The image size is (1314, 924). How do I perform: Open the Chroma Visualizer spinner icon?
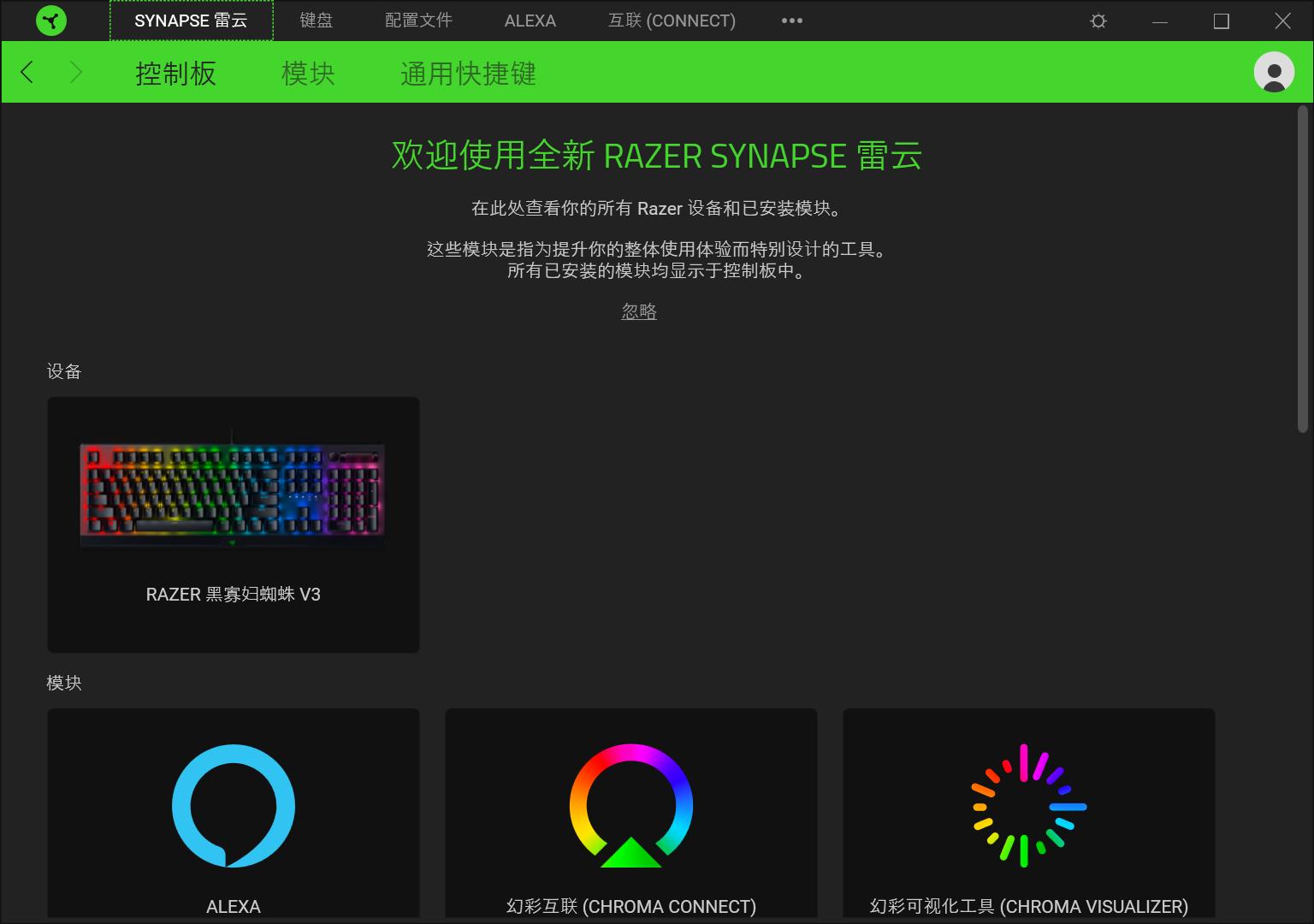click(1029, 806)
